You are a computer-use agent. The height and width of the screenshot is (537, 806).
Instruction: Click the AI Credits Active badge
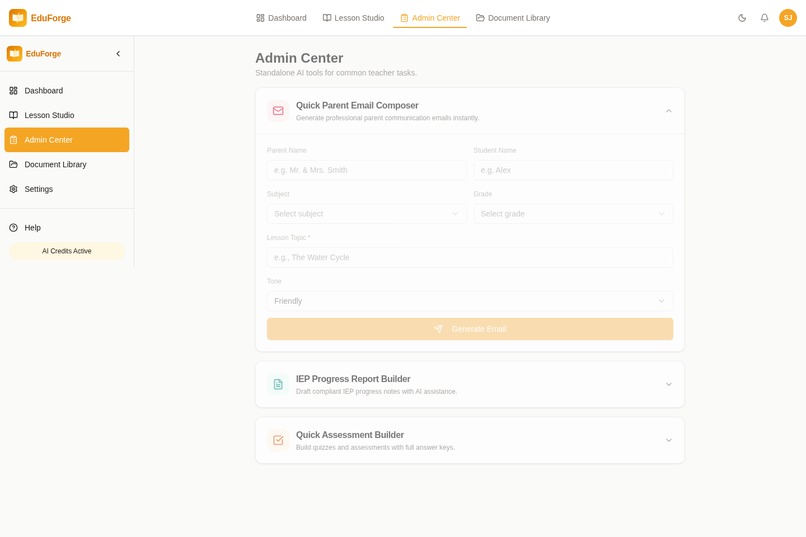[x=67, y=251]
